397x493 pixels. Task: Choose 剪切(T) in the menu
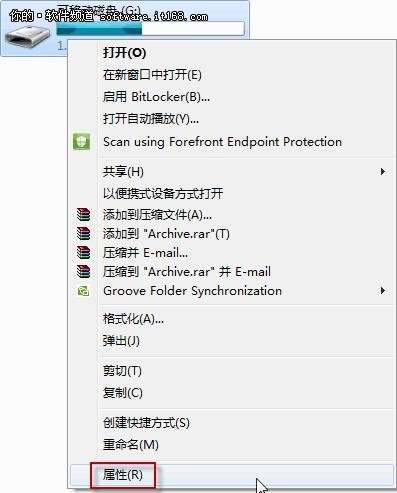tap(122, 371)
